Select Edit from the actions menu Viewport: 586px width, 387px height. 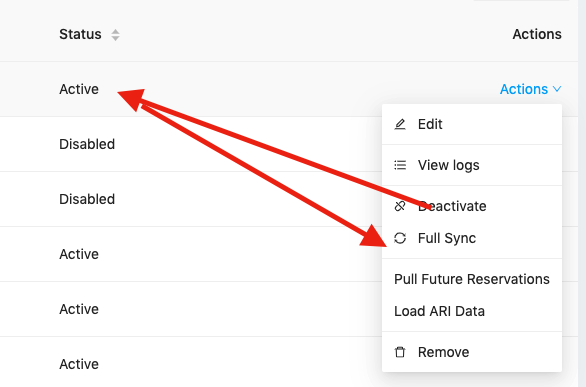pyautogui.click(x=472, y=124)
